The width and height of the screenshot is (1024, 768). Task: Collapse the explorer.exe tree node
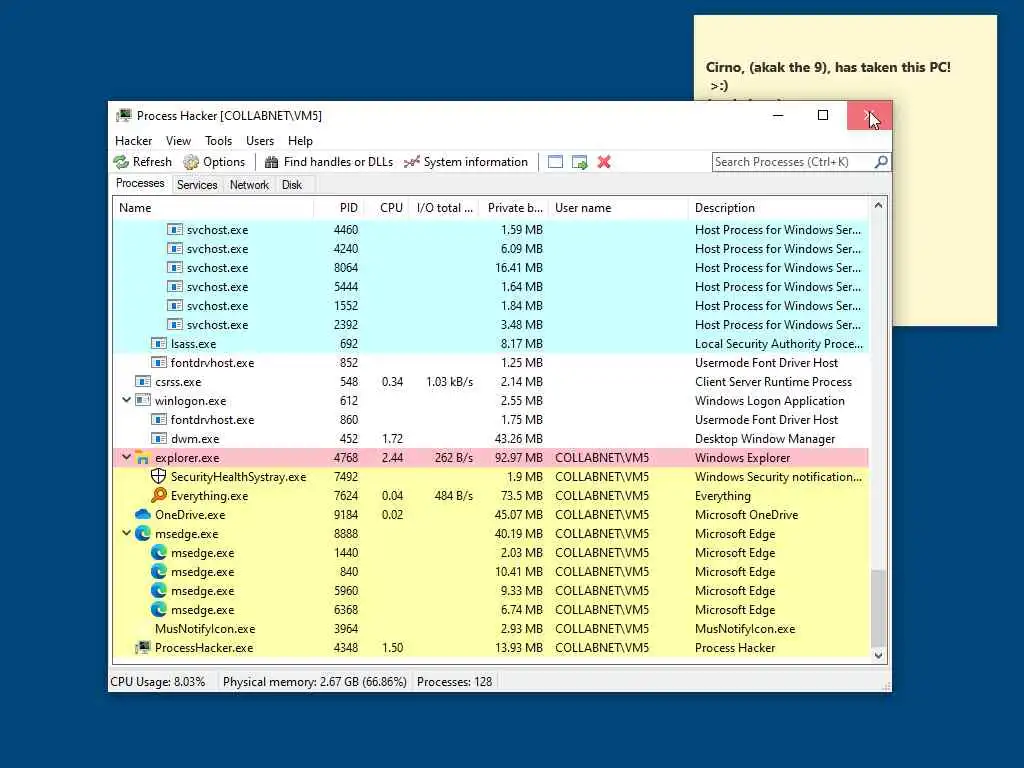coord(127,458)
